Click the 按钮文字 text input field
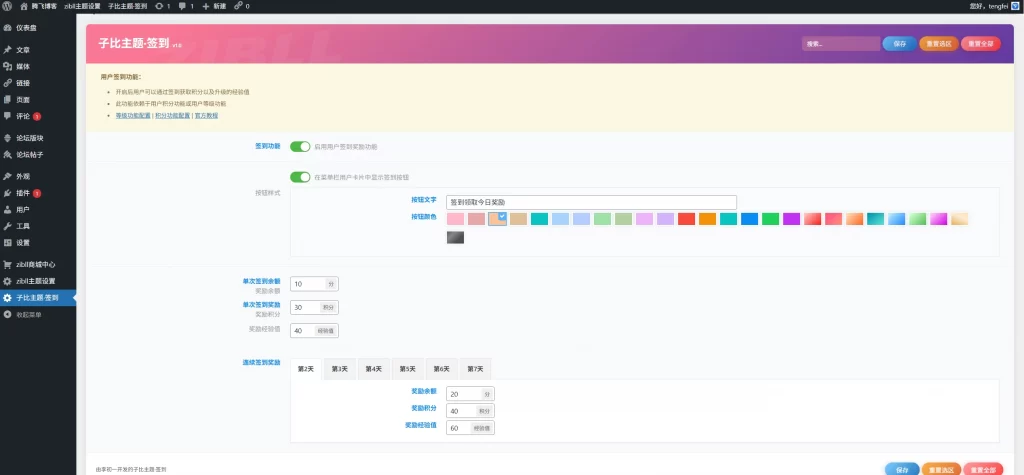This screenshot has height=475, width=1024. 590,201
